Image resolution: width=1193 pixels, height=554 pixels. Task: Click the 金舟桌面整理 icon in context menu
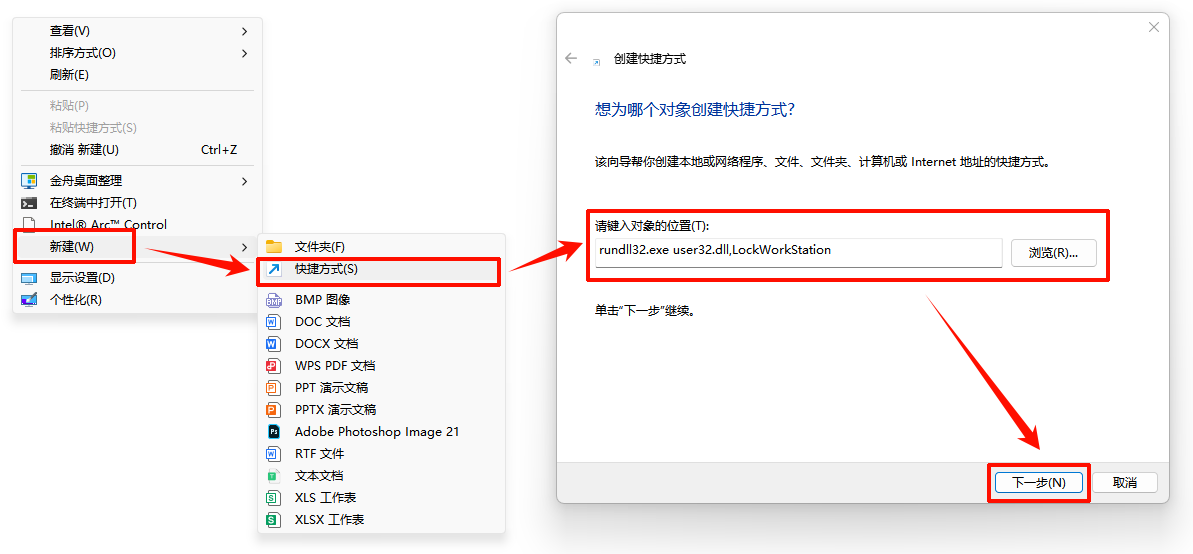pos(29,181)
